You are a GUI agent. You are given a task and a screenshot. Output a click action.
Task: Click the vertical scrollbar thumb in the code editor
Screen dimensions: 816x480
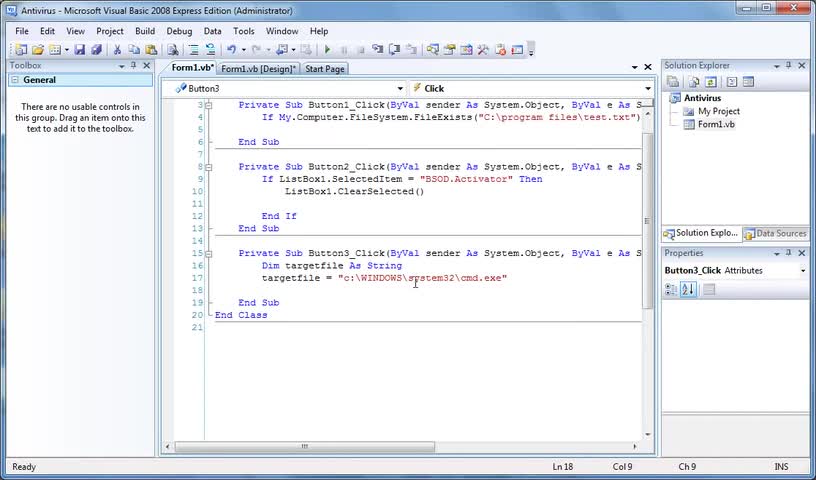pos(648,221)
